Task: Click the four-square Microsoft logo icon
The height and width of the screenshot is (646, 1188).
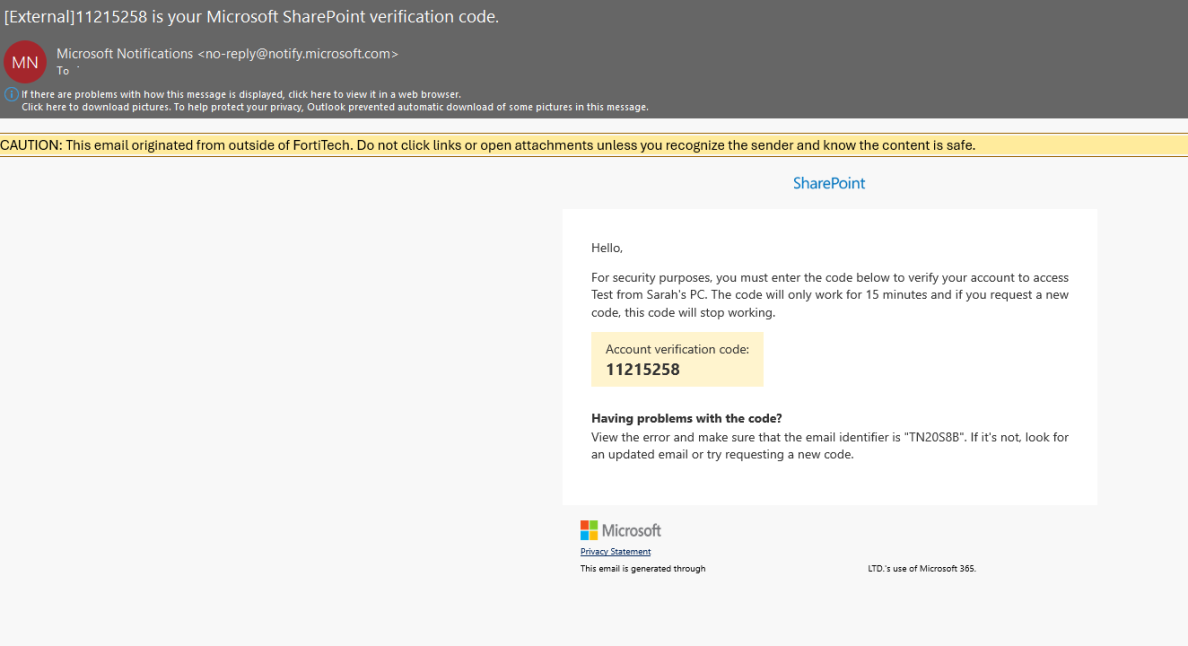Action: (x=588, y=529)
